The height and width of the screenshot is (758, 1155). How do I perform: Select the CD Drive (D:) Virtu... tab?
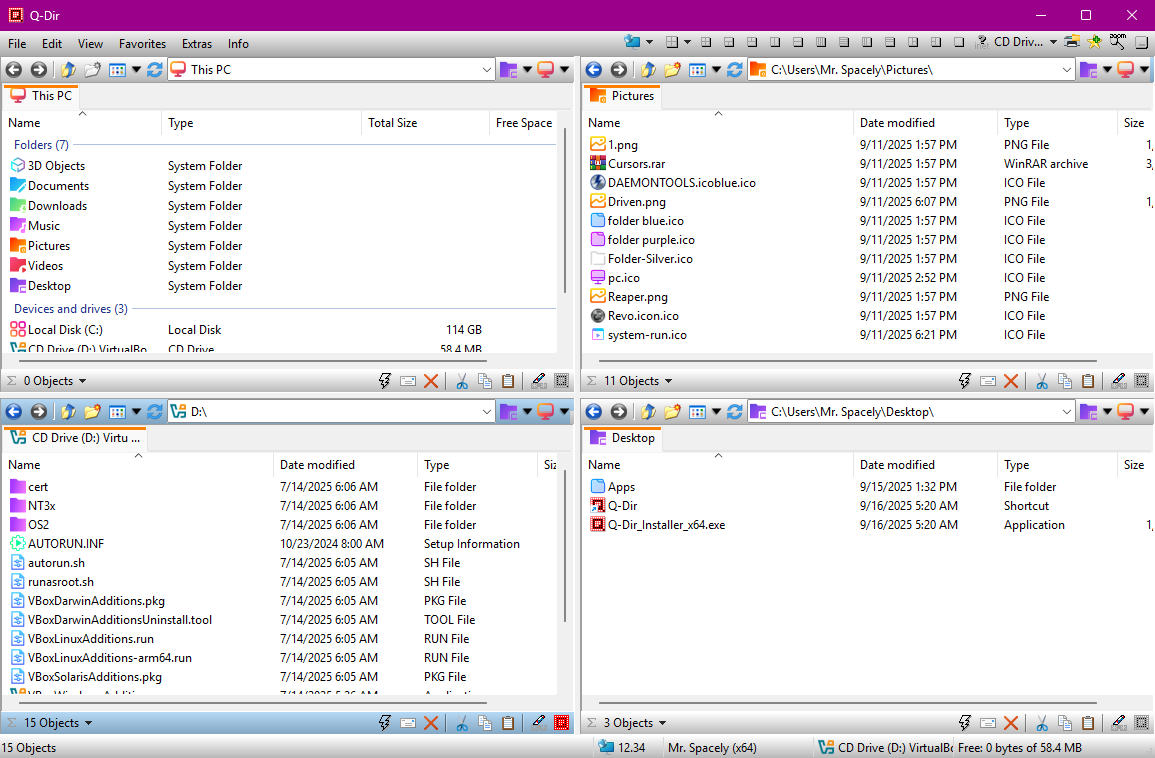[x=75, y=438]
